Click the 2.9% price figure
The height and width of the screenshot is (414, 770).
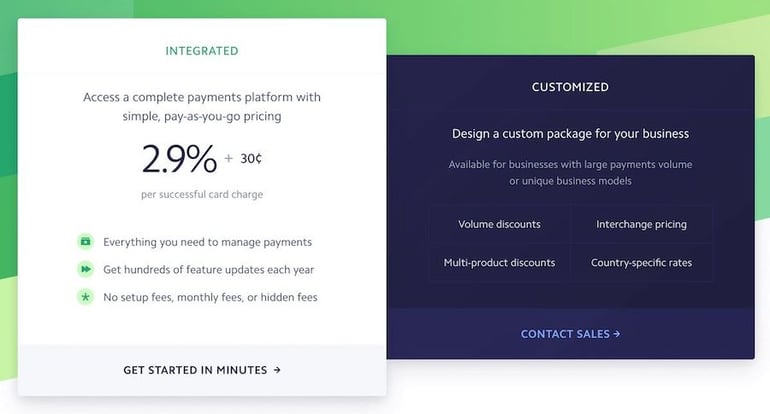pos(179,159)
